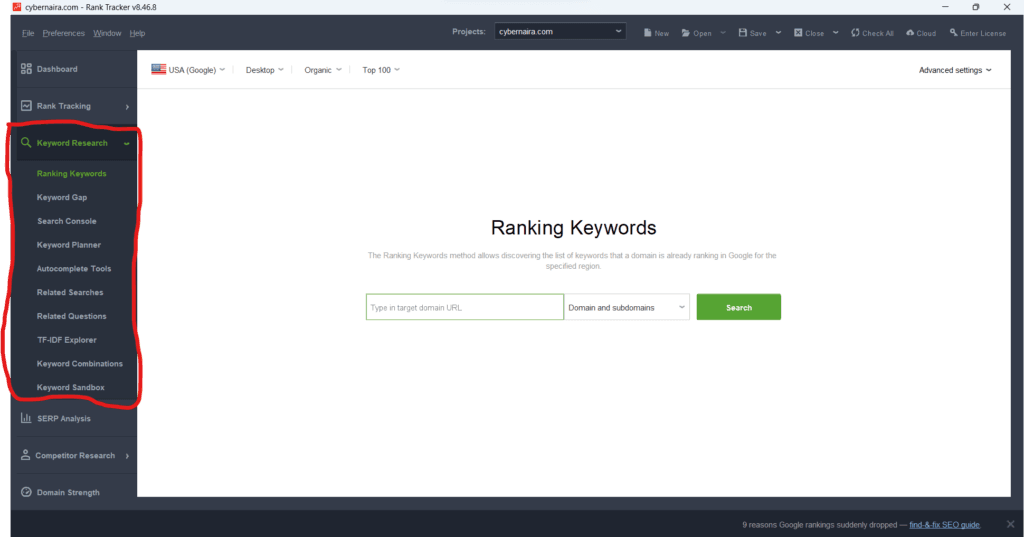1024x537 pixels.
Task: Select Search Console in sidebar
Action: (x=67, y=221)
